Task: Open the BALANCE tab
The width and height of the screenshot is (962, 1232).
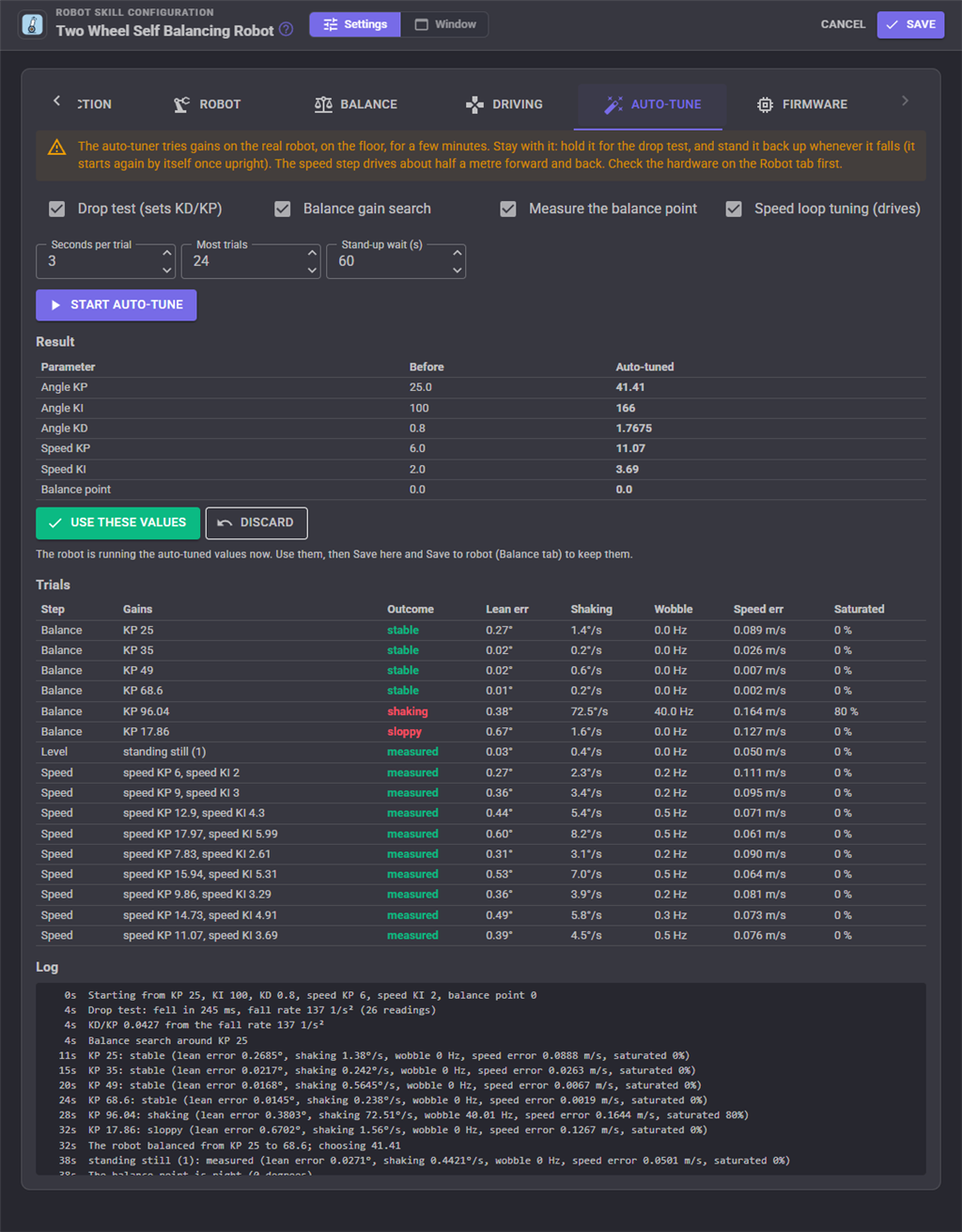Action: click(x=356, y=104)
